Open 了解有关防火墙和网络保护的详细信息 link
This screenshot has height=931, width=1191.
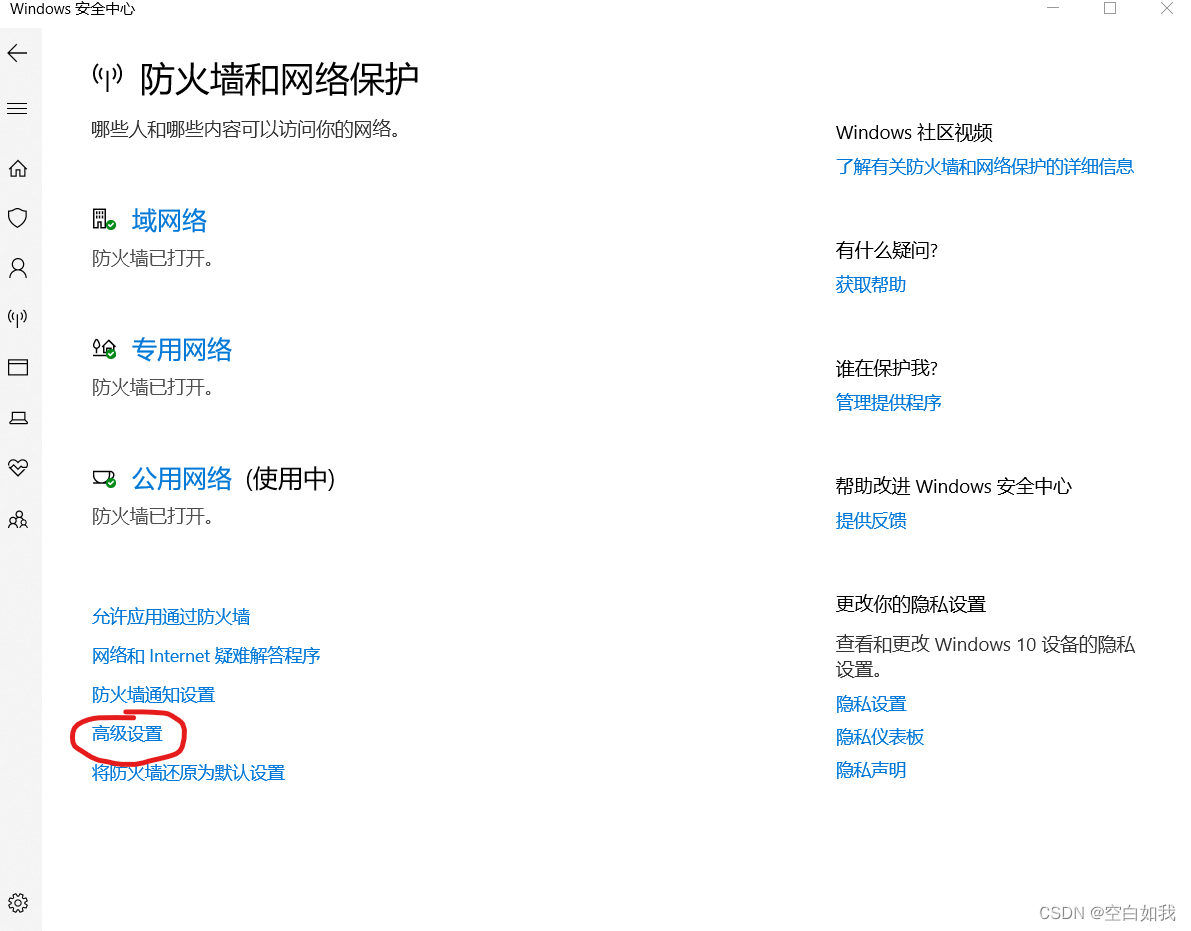point(984,166)
